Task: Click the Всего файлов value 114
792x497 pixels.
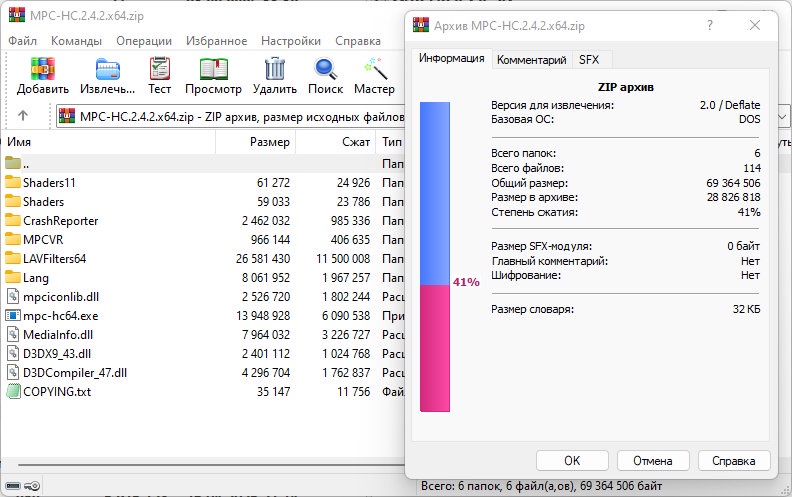Action: [752, 168]
